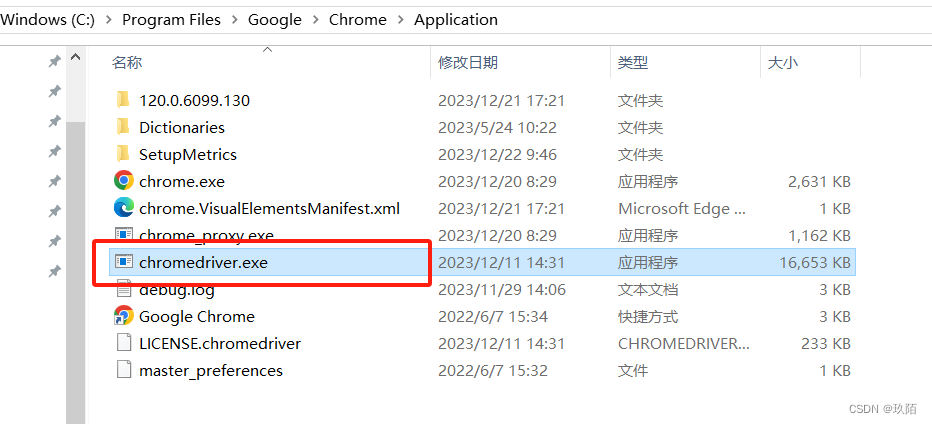
Task: Click date 2022/6/7 15:34
Action: [x=493, y=317]
